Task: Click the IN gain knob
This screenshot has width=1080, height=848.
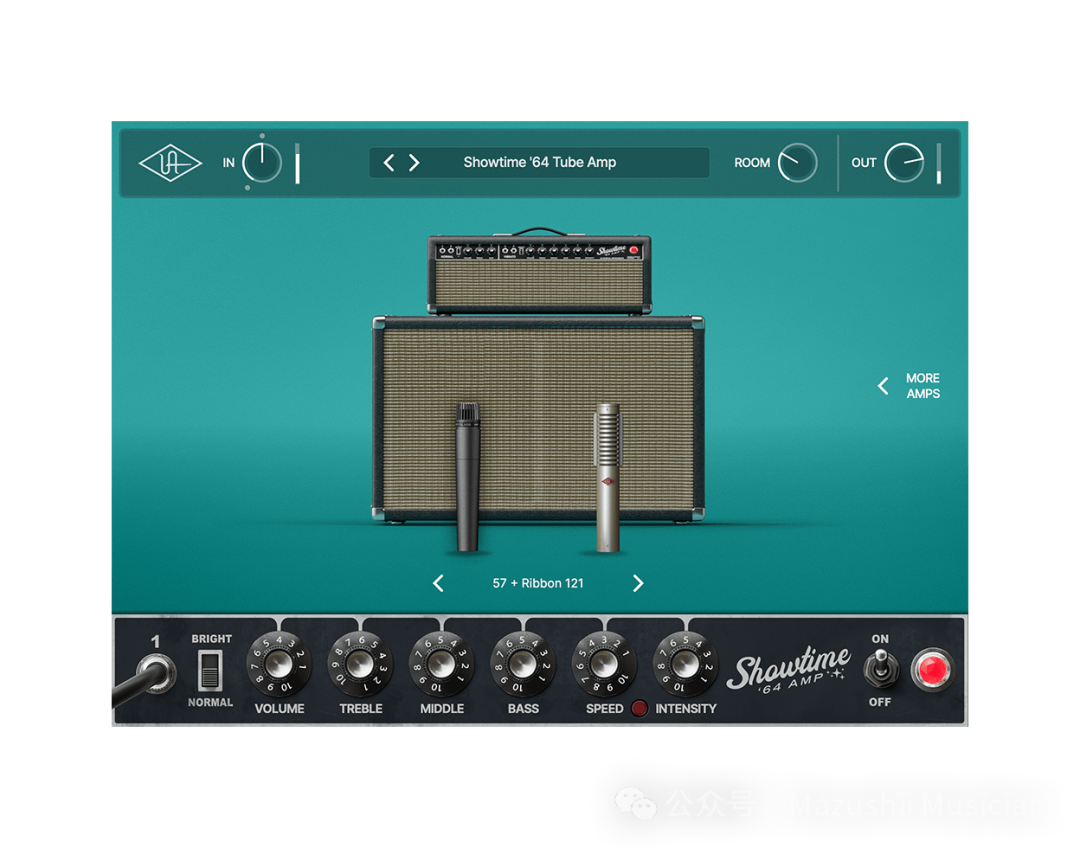Action: tap(262, 163)
